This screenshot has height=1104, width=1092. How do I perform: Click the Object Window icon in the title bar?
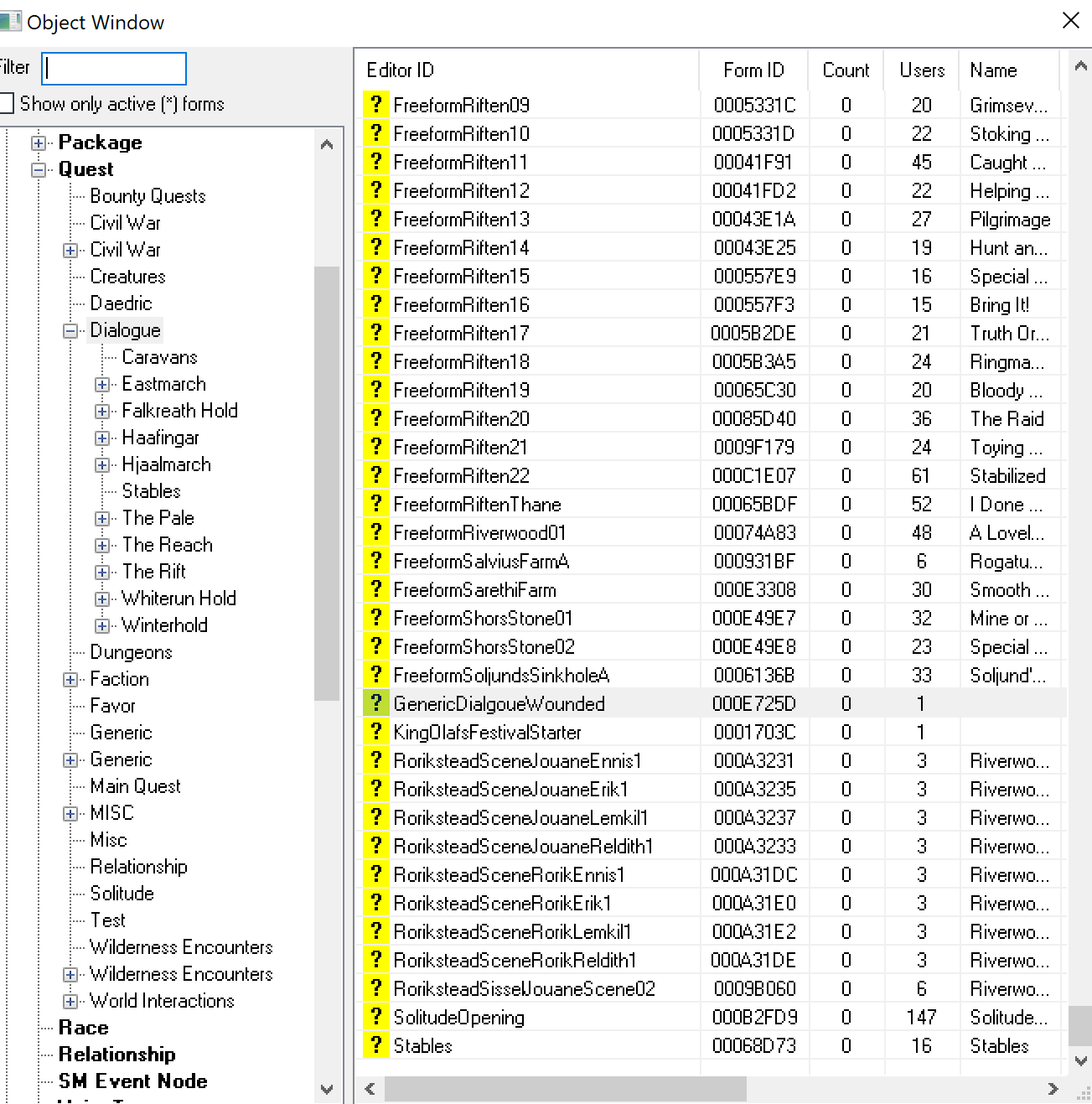click(12, 20)
